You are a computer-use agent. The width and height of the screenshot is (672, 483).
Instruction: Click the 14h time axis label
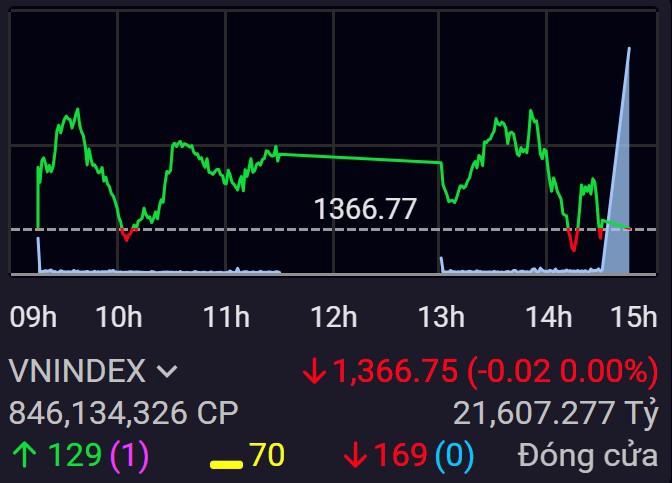tap(549, 318)
